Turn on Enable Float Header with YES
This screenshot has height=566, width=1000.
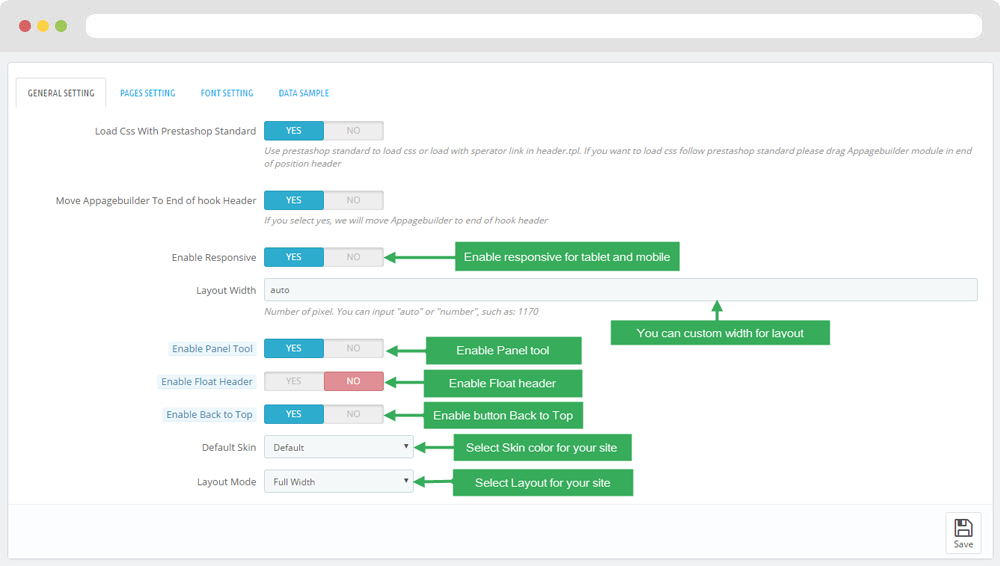point(294,381)
